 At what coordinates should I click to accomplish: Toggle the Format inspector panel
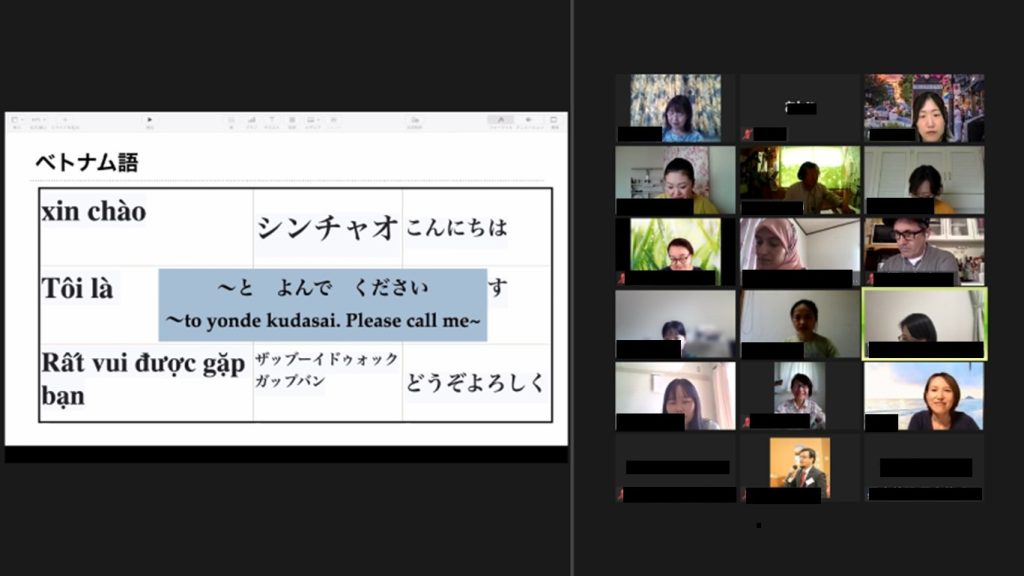[500, 122]
